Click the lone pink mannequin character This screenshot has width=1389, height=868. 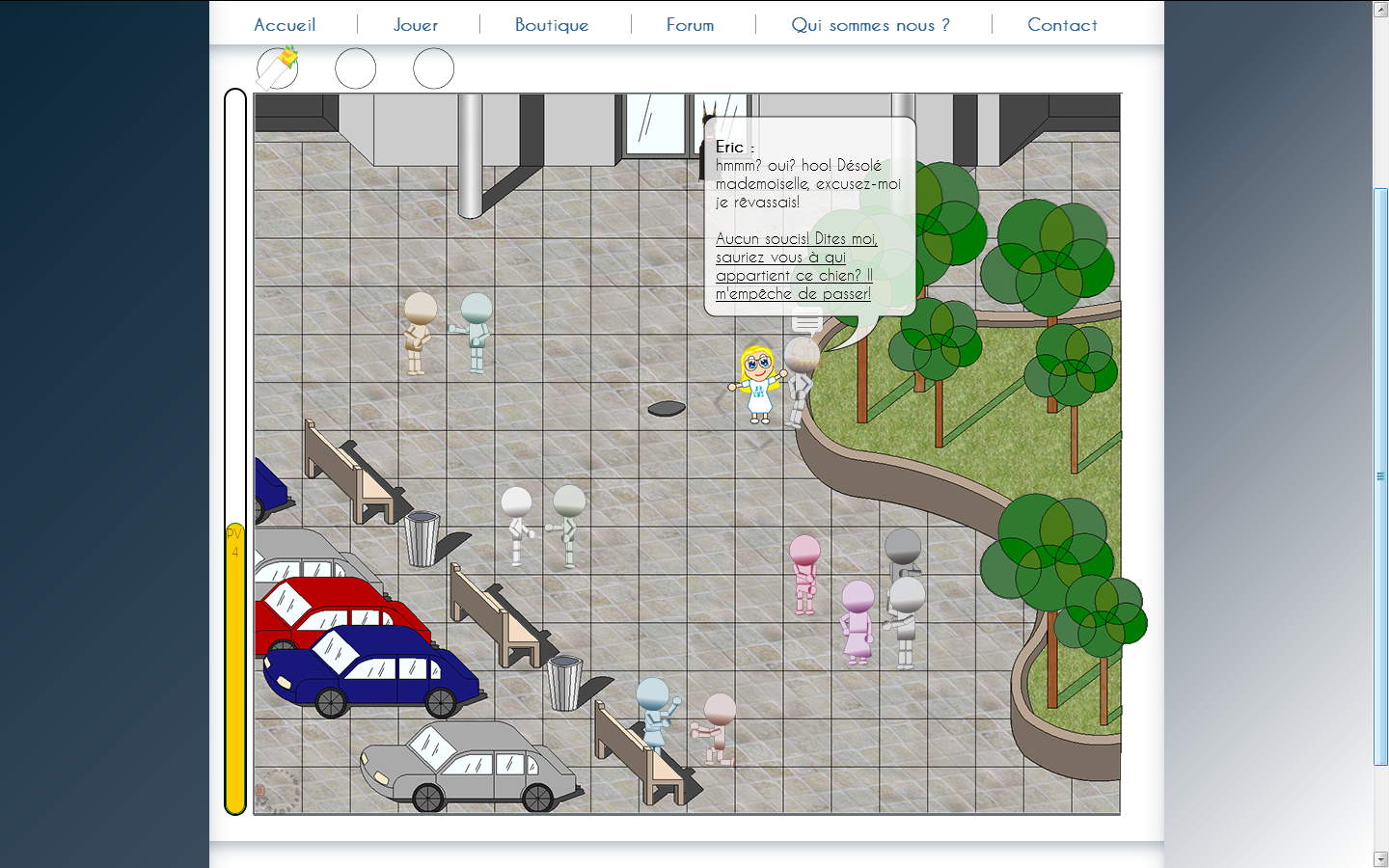803,575
